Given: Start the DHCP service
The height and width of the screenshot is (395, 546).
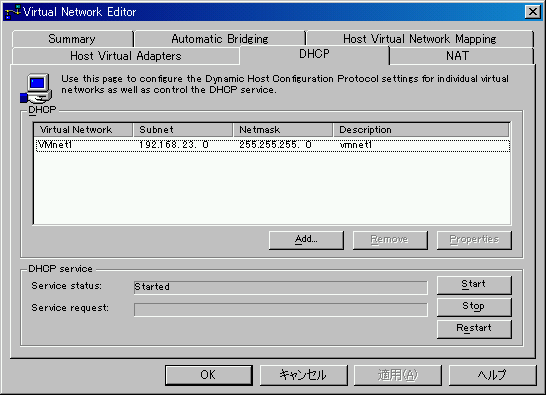Looking at the screenshot, I should [474, 285].
